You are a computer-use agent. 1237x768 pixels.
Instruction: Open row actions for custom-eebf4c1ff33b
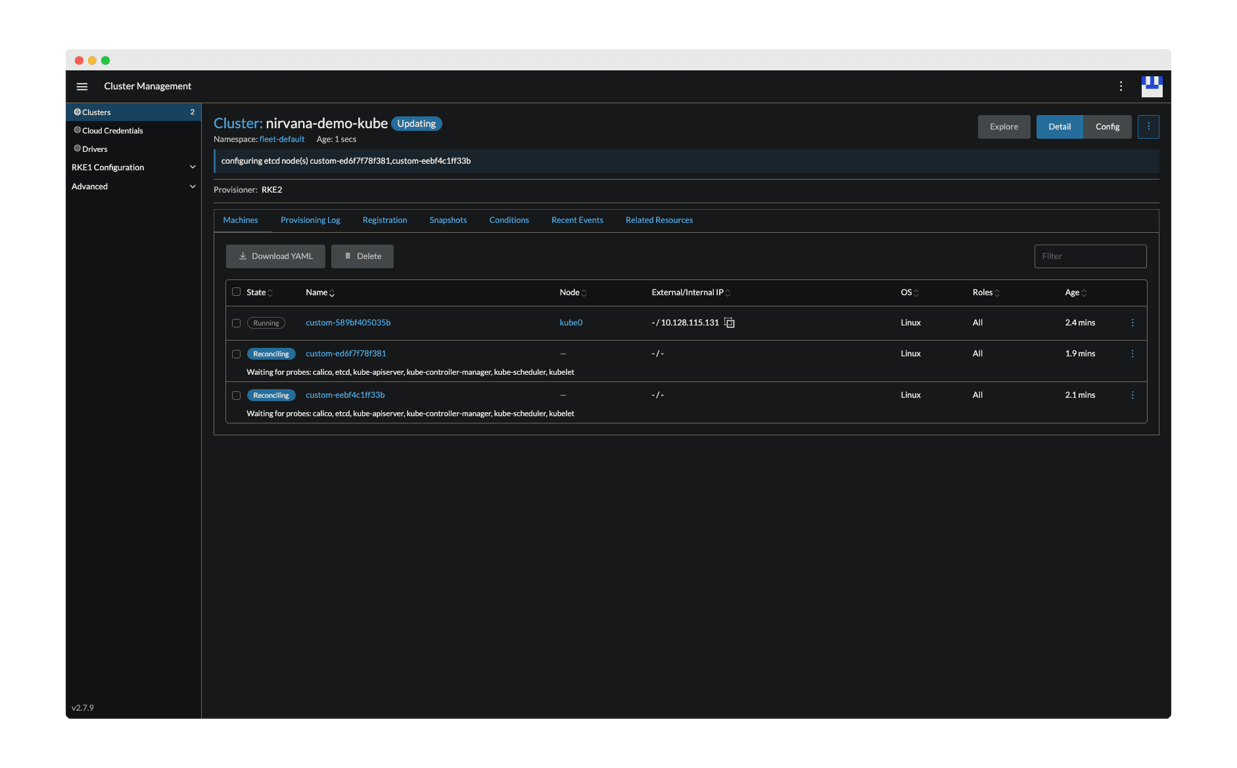(1132, 395)
